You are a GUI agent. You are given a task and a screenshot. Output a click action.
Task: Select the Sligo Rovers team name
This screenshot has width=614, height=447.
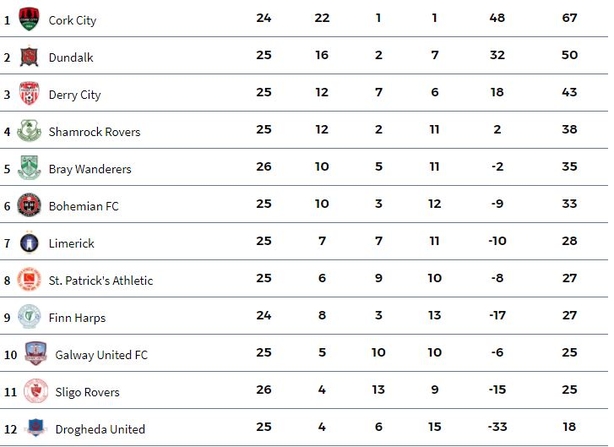87,392
